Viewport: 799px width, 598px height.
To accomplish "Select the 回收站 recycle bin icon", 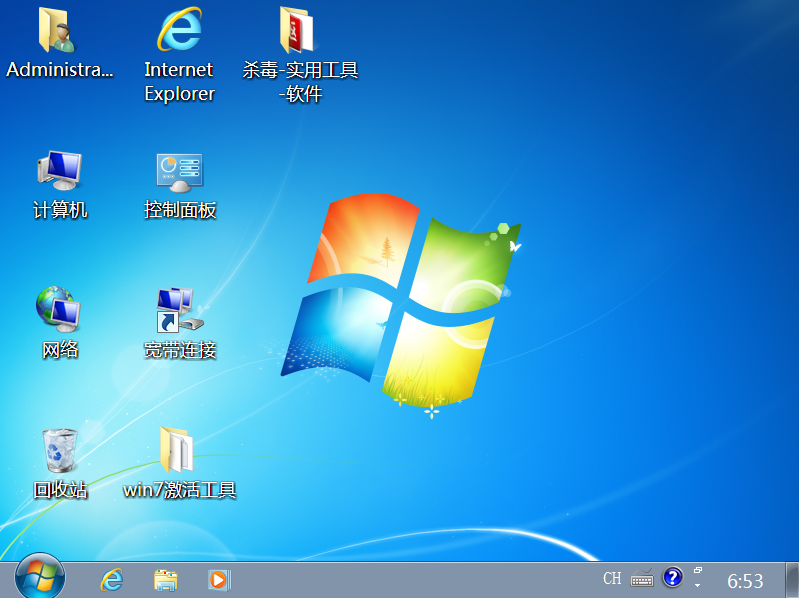I will pyautogui.click(x=59, y=451).
